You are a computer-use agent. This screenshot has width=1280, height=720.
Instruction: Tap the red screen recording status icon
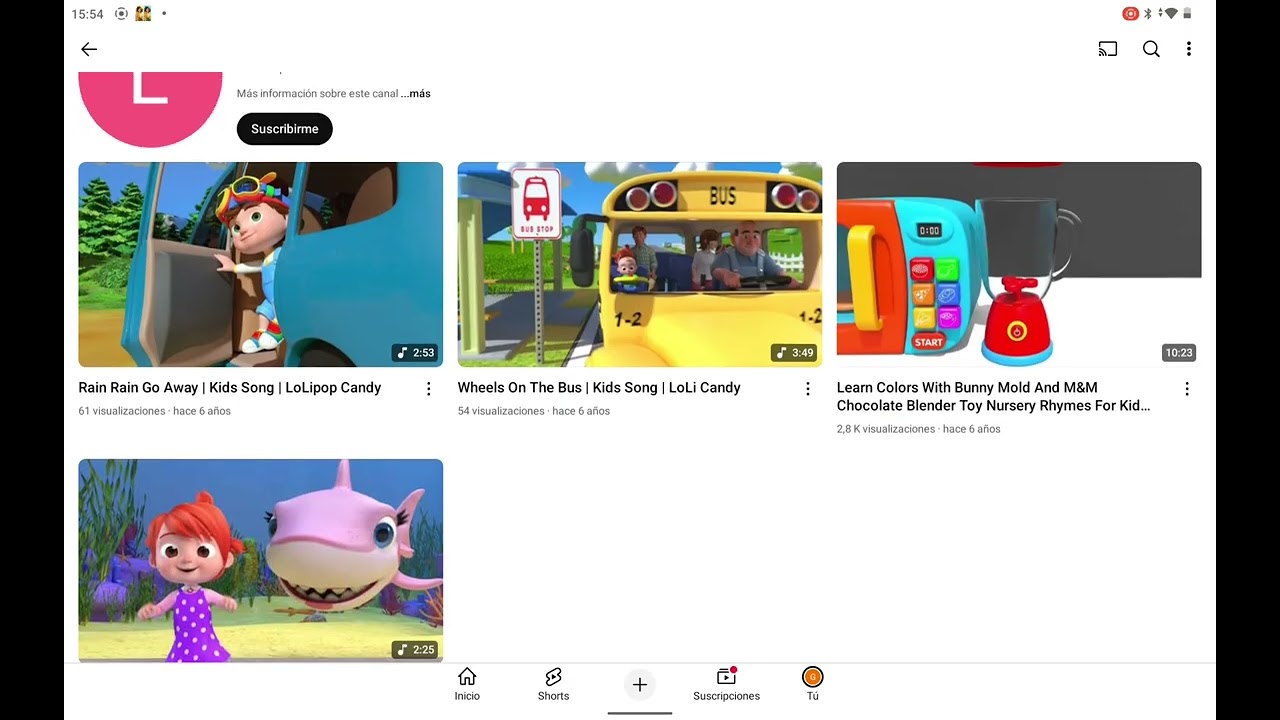pos(1130,14)
